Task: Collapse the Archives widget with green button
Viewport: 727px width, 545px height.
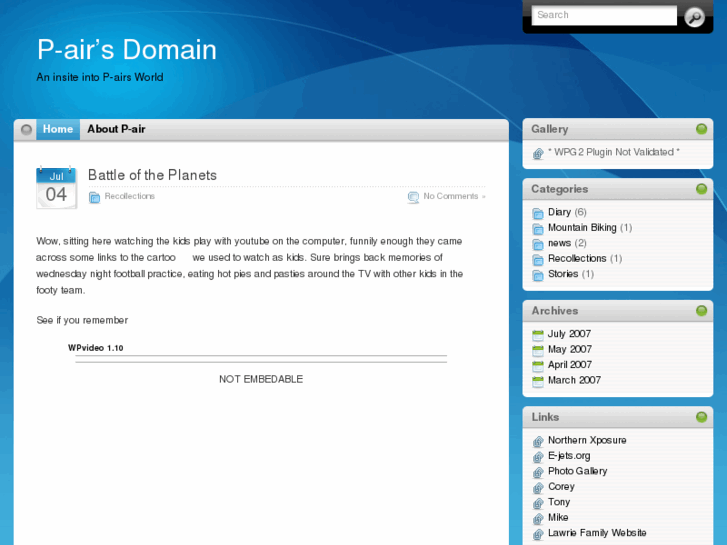Action: (x=701, y=311)
